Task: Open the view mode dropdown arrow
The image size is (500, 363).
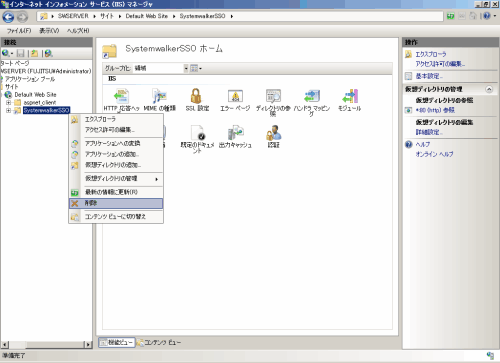Action: 200,69
